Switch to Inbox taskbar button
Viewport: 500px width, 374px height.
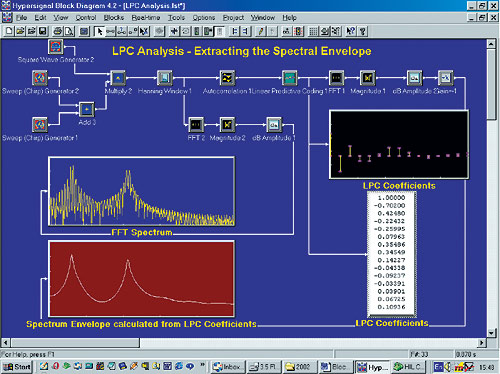tap(228, 367)
